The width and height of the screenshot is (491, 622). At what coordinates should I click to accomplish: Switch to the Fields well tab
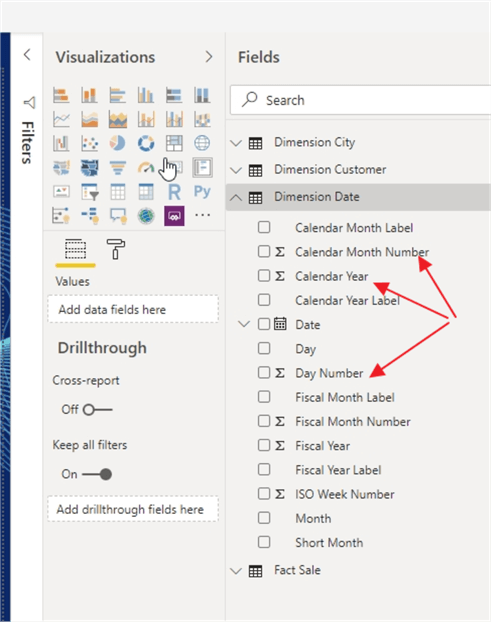coord(75,250)
